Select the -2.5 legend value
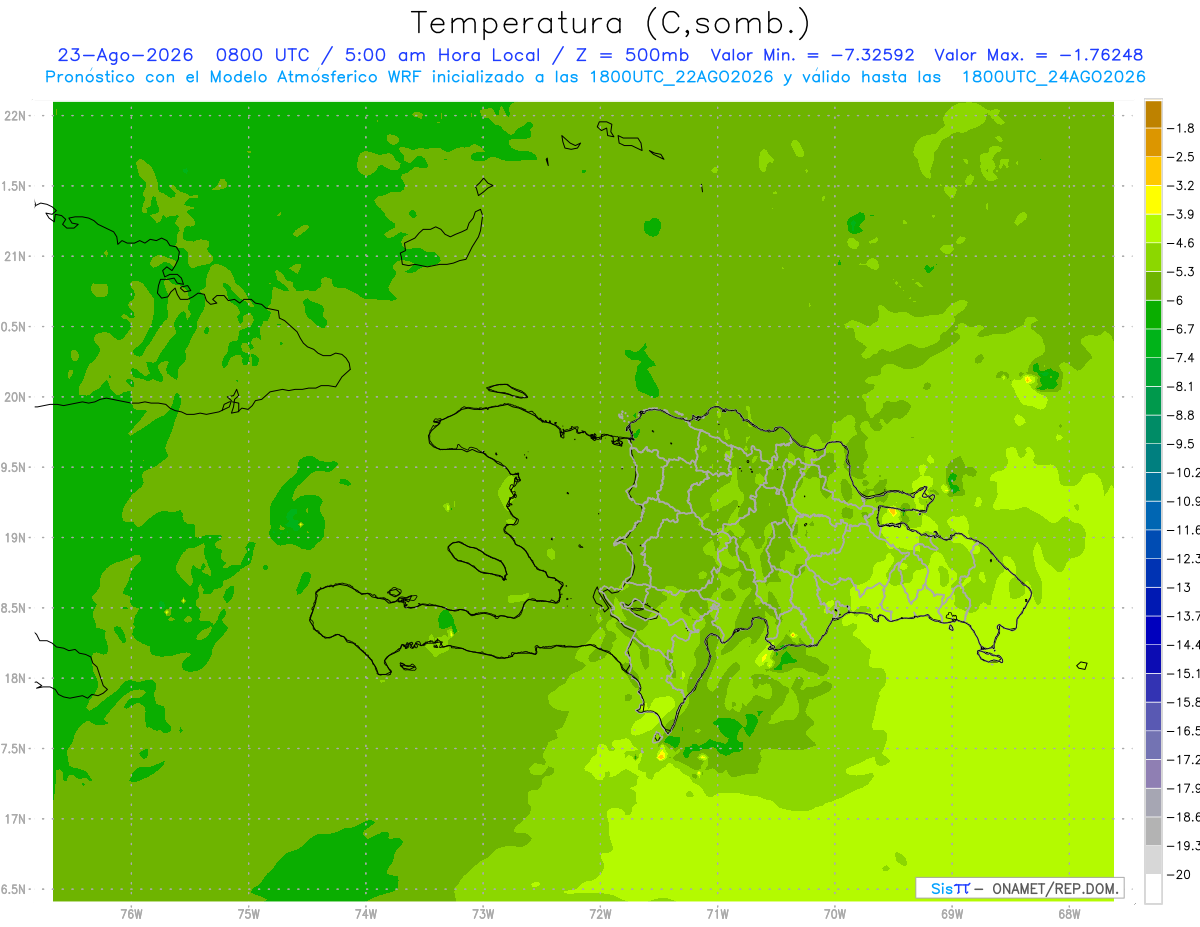1200x927 pixels. 1181,157
